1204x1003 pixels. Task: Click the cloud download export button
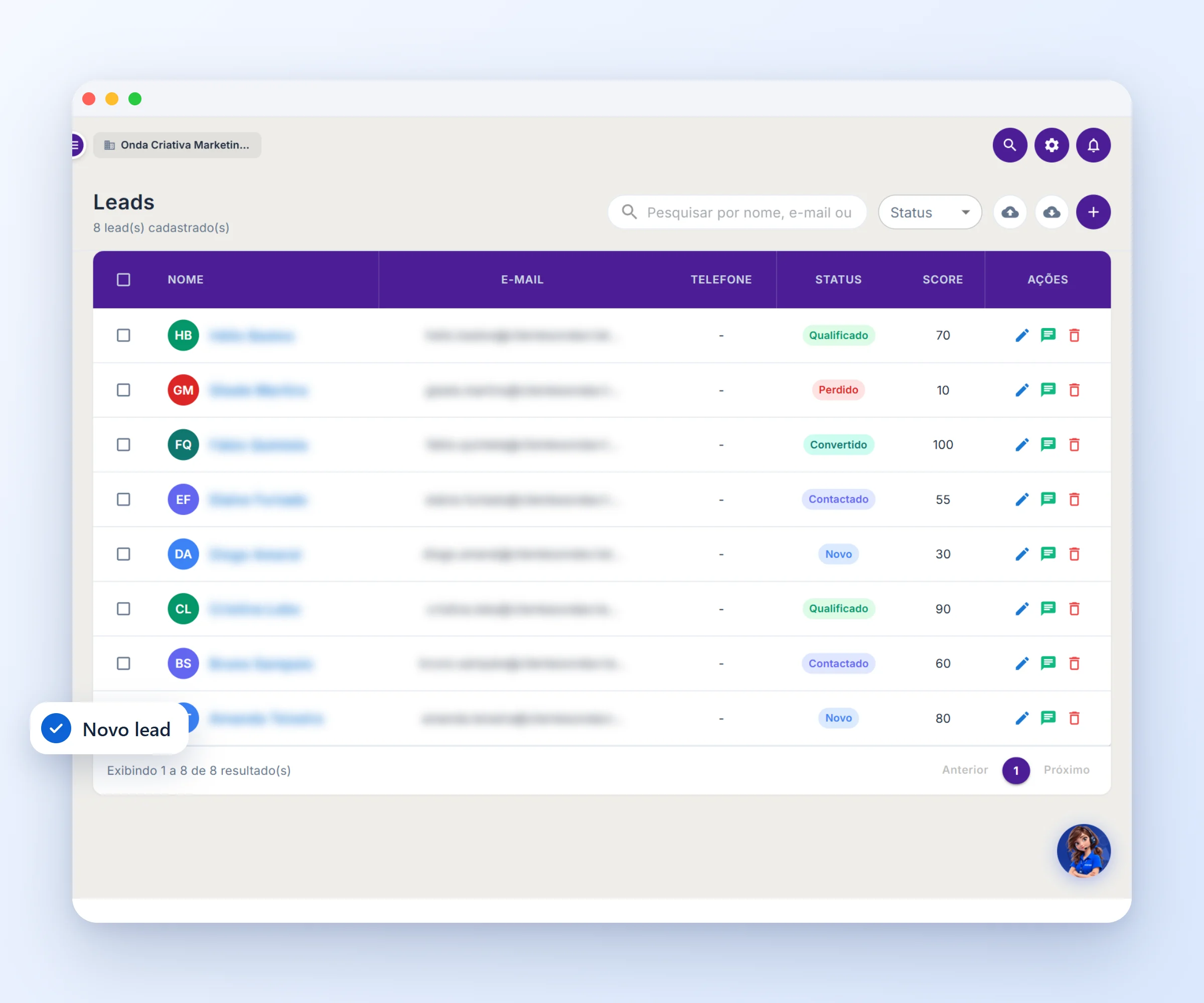[x=1051, y=212]
